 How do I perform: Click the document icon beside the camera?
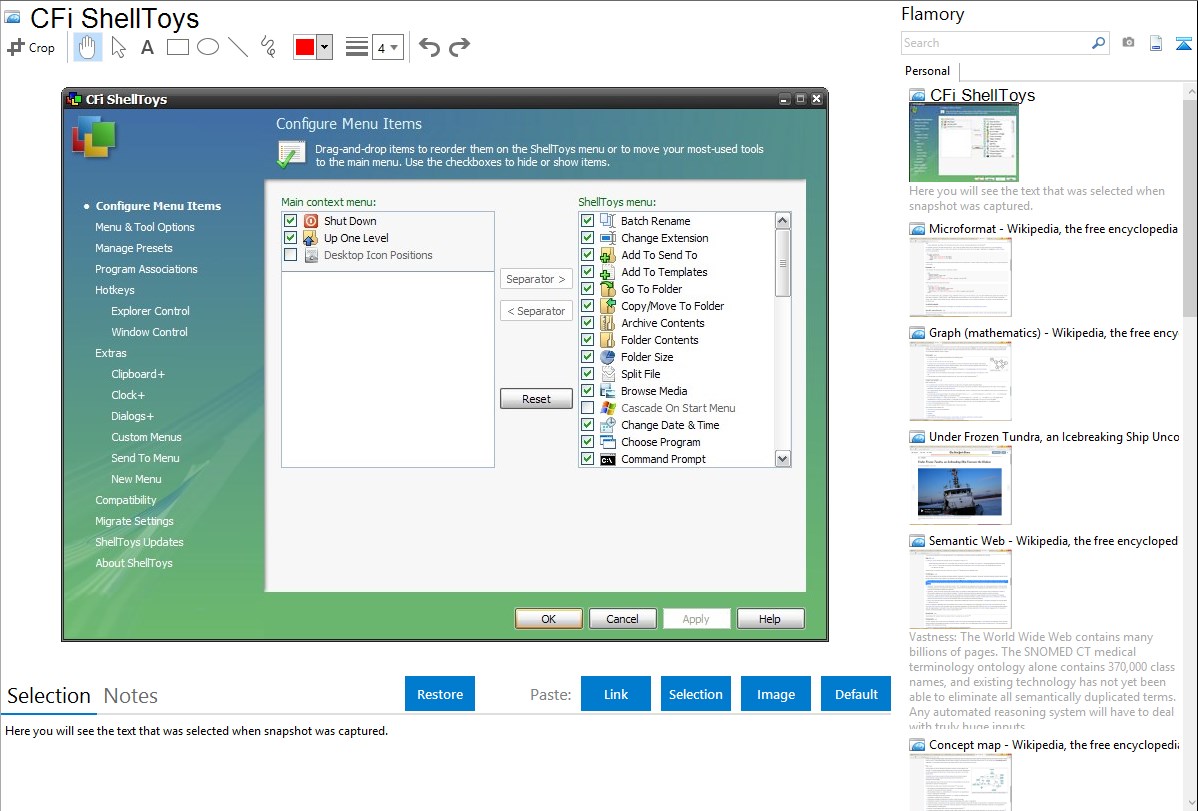[1156, 43]
